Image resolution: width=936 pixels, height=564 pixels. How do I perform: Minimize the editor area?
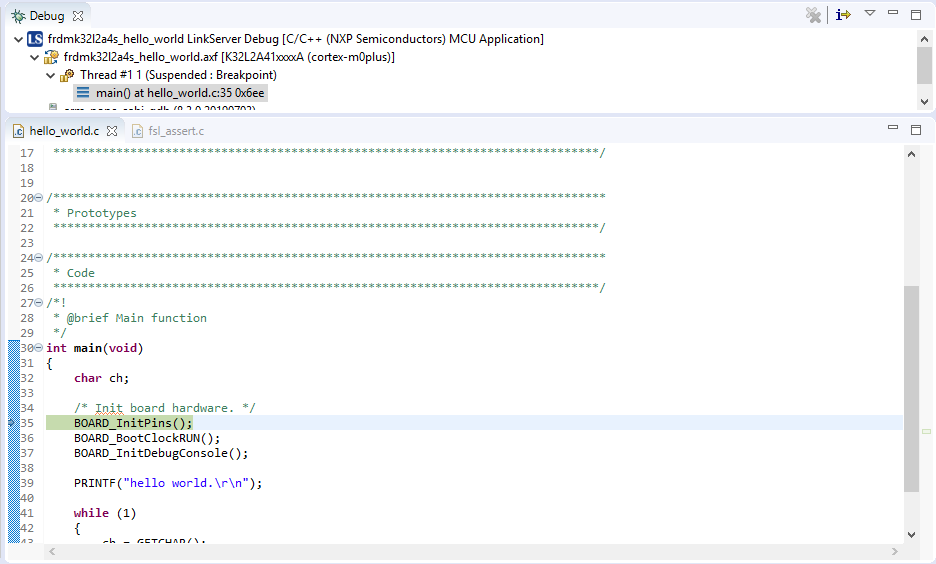click(x=893, y=129)
